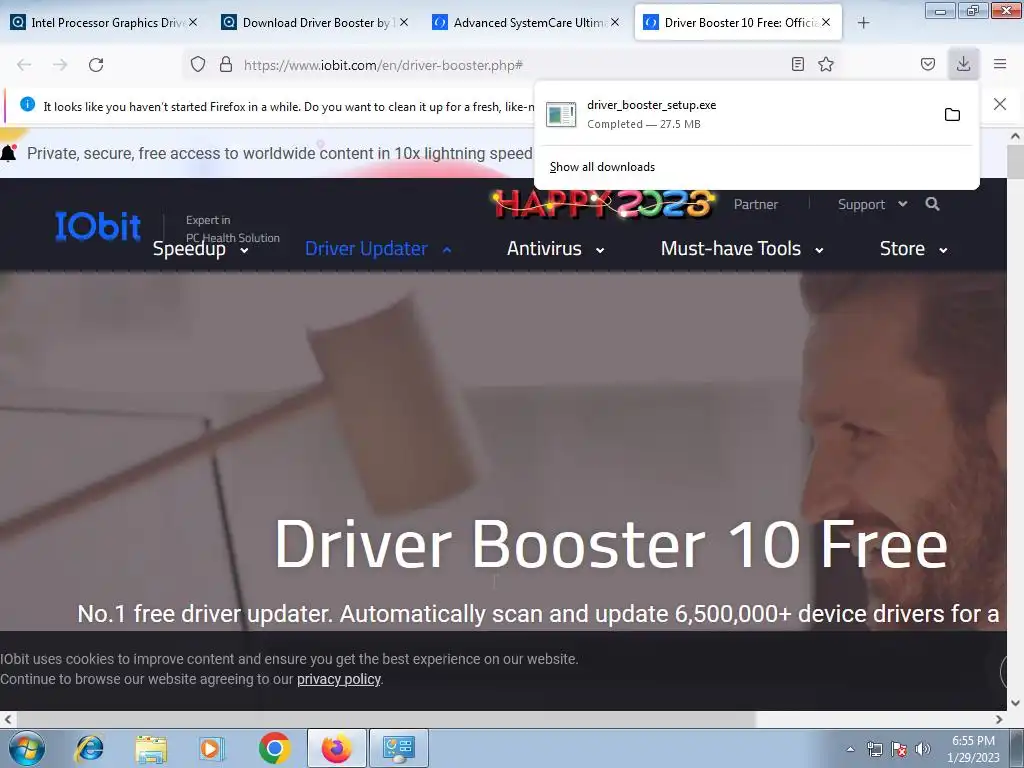Show hidden system tray icons arrow
The width and height of the screenshot is (1024, 768).
[x=850, y=749]
